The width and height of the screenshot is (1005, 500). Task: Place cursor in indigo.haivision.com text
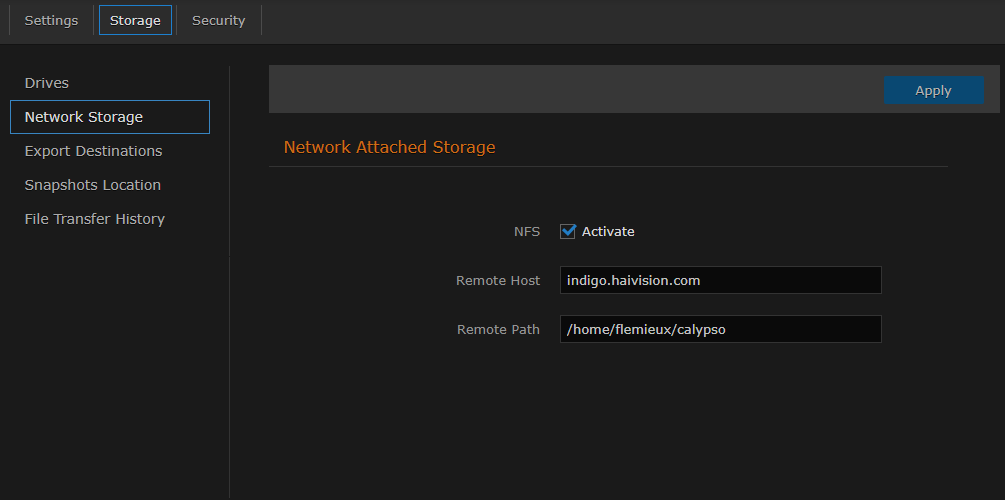point(633,281)
